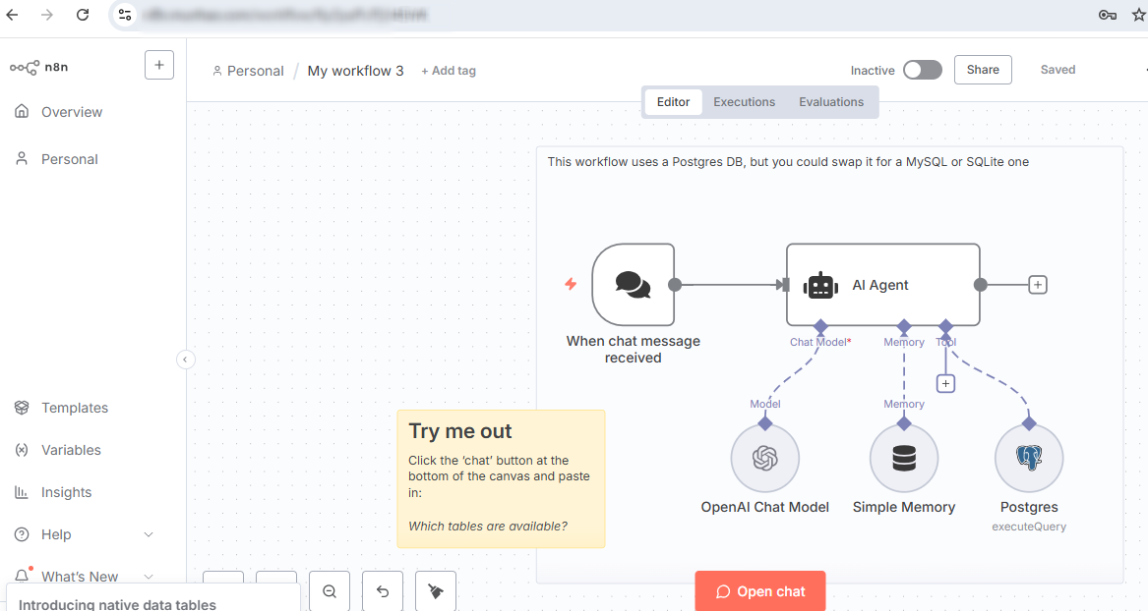The image size is (1148, 611).
Task: Add node after AI Agent output
Action: [1037, 285]
